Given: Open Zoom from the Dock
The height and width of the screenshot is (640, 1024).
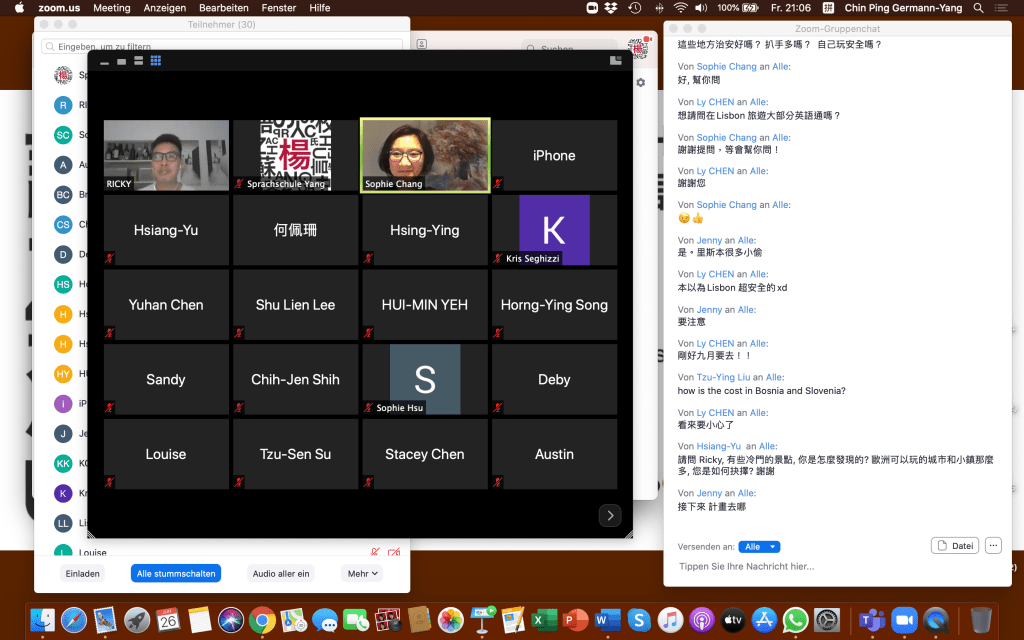Looking at the screenshot, I should point(903,619).
